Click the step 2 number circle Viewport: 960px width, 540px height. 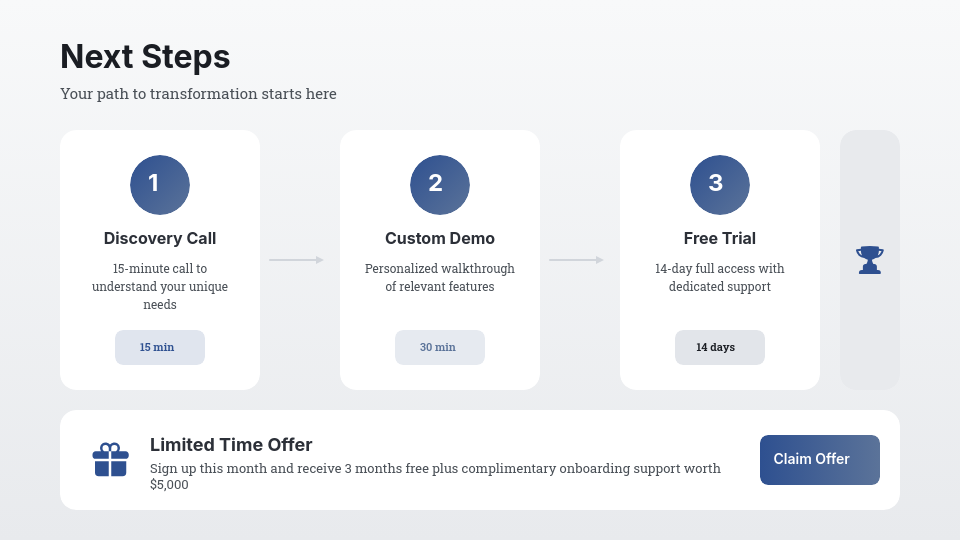tap(440, 185)
